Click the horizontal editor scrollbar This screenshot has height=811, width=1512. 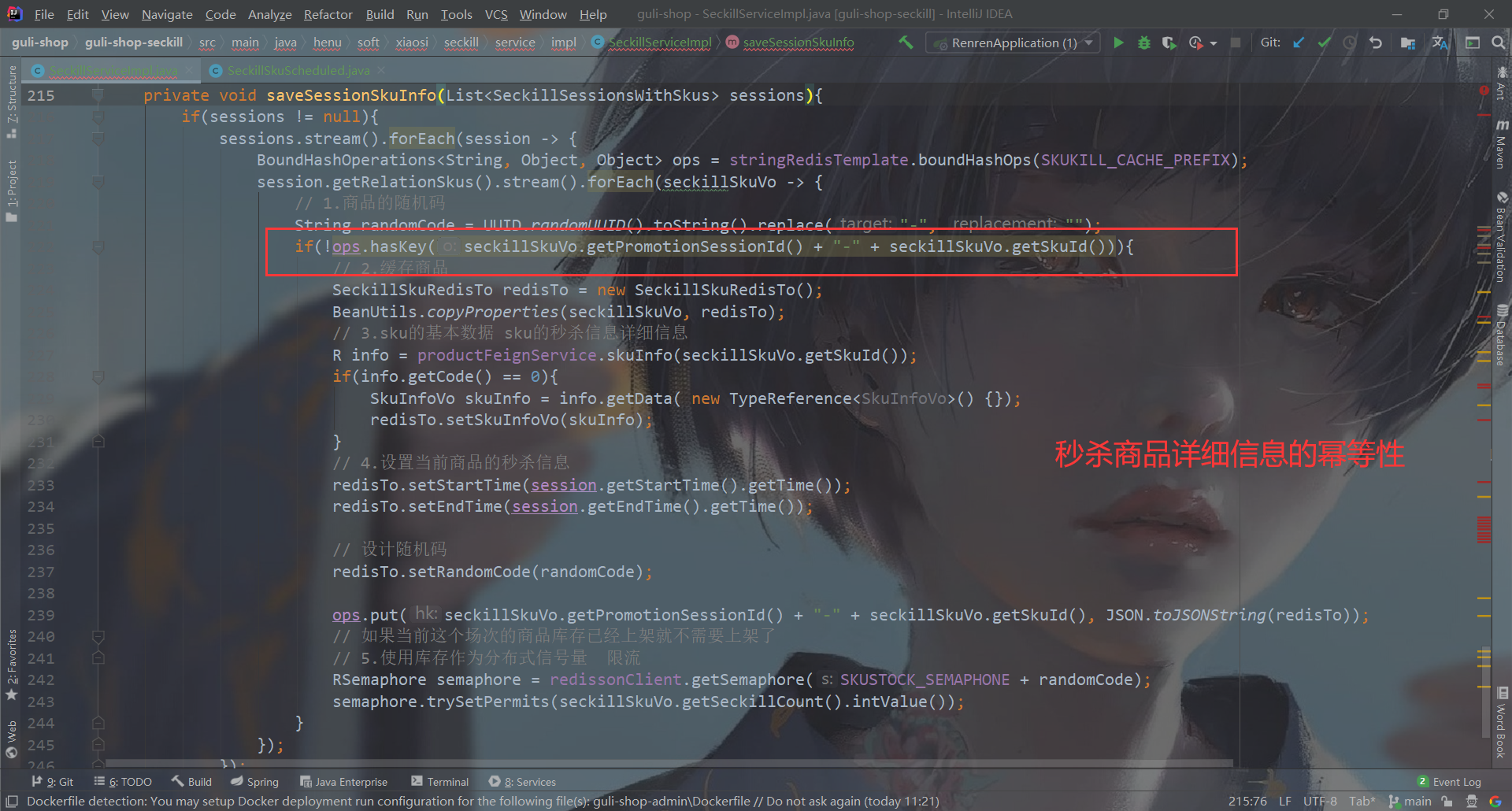(669, 764)
